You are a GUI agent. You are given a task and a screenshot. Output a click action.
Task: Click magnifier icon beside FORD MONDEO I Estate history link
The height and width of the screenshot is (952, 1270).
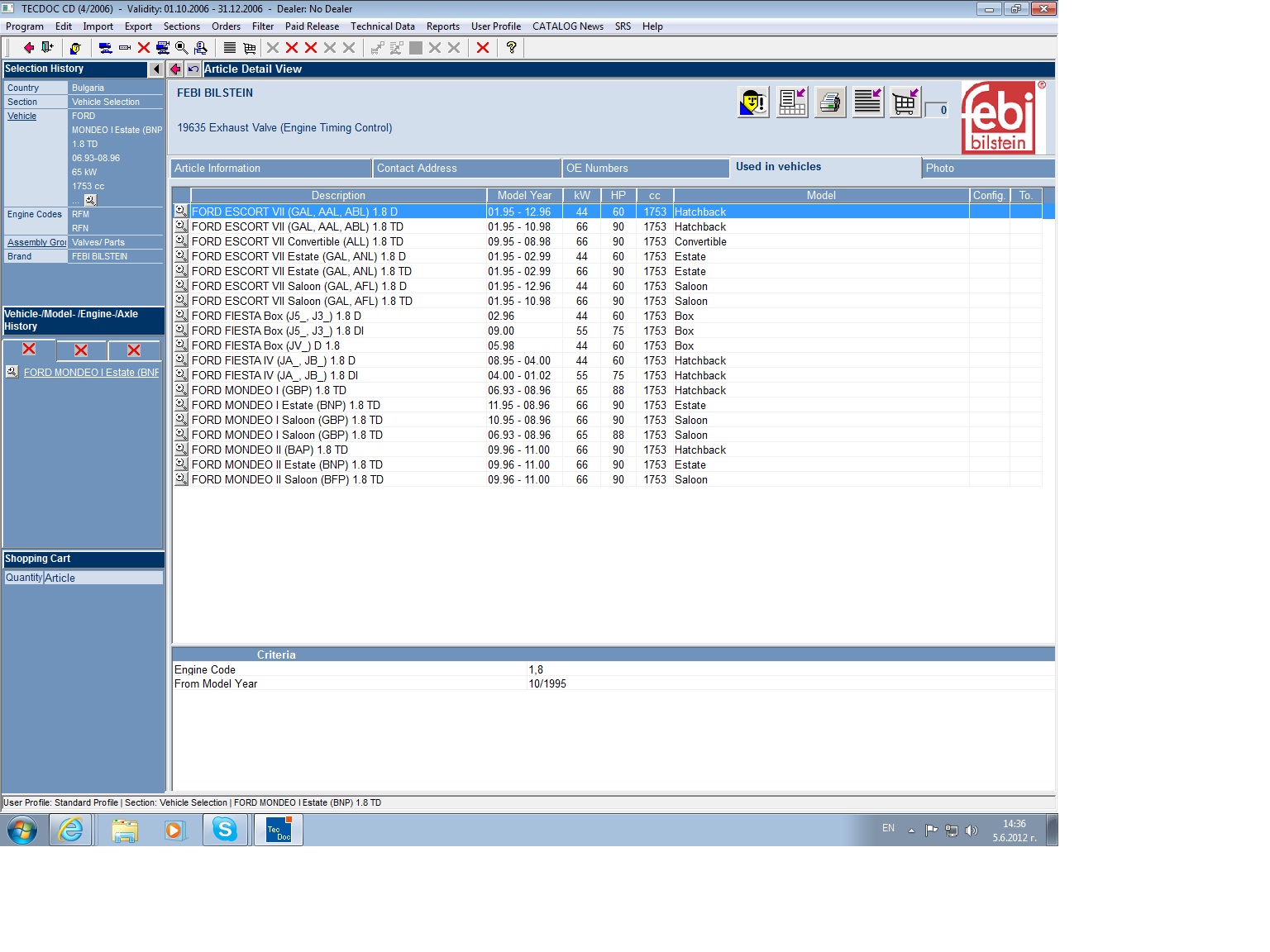coord(12,372)
